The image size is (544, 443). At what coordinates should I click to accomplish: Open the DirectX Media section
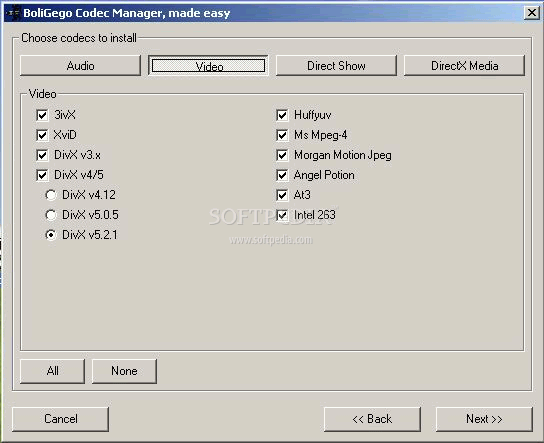pyautogui.click(x=465, y=65)
